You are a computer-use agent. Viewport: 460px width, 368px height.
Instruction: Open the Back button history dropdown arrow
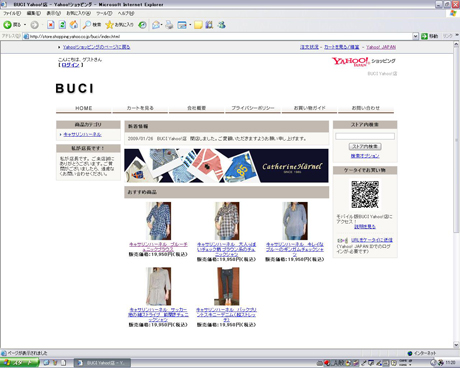(25, 25)
